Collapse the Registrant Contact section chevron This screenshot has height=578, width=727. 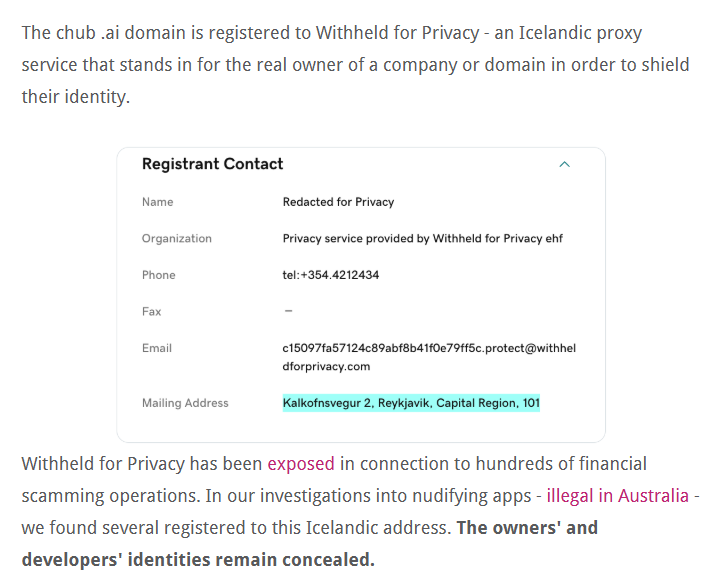point(564,165)
